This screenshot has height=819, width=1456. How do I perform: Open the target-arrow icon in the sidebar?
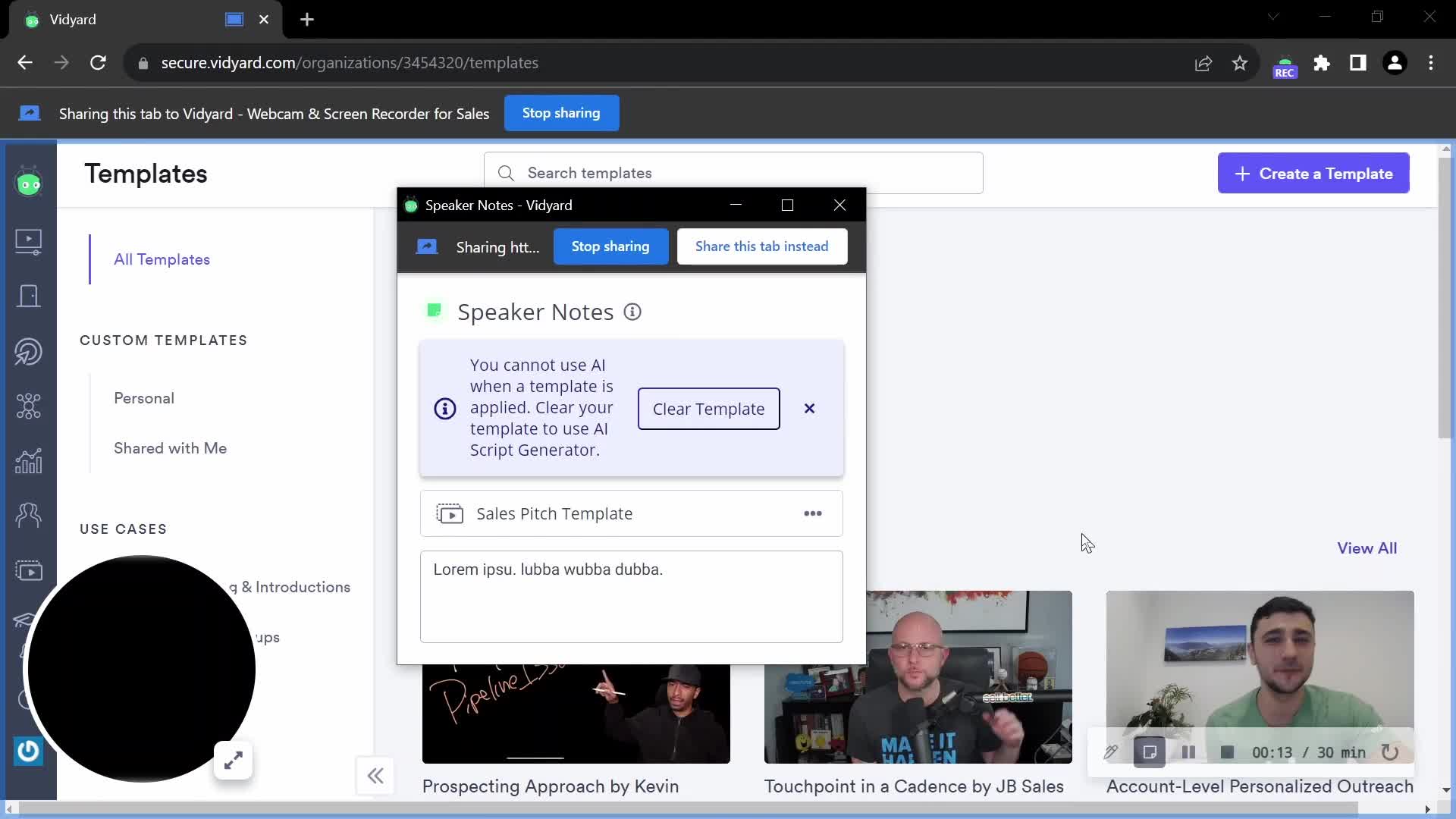pos(29,352)
